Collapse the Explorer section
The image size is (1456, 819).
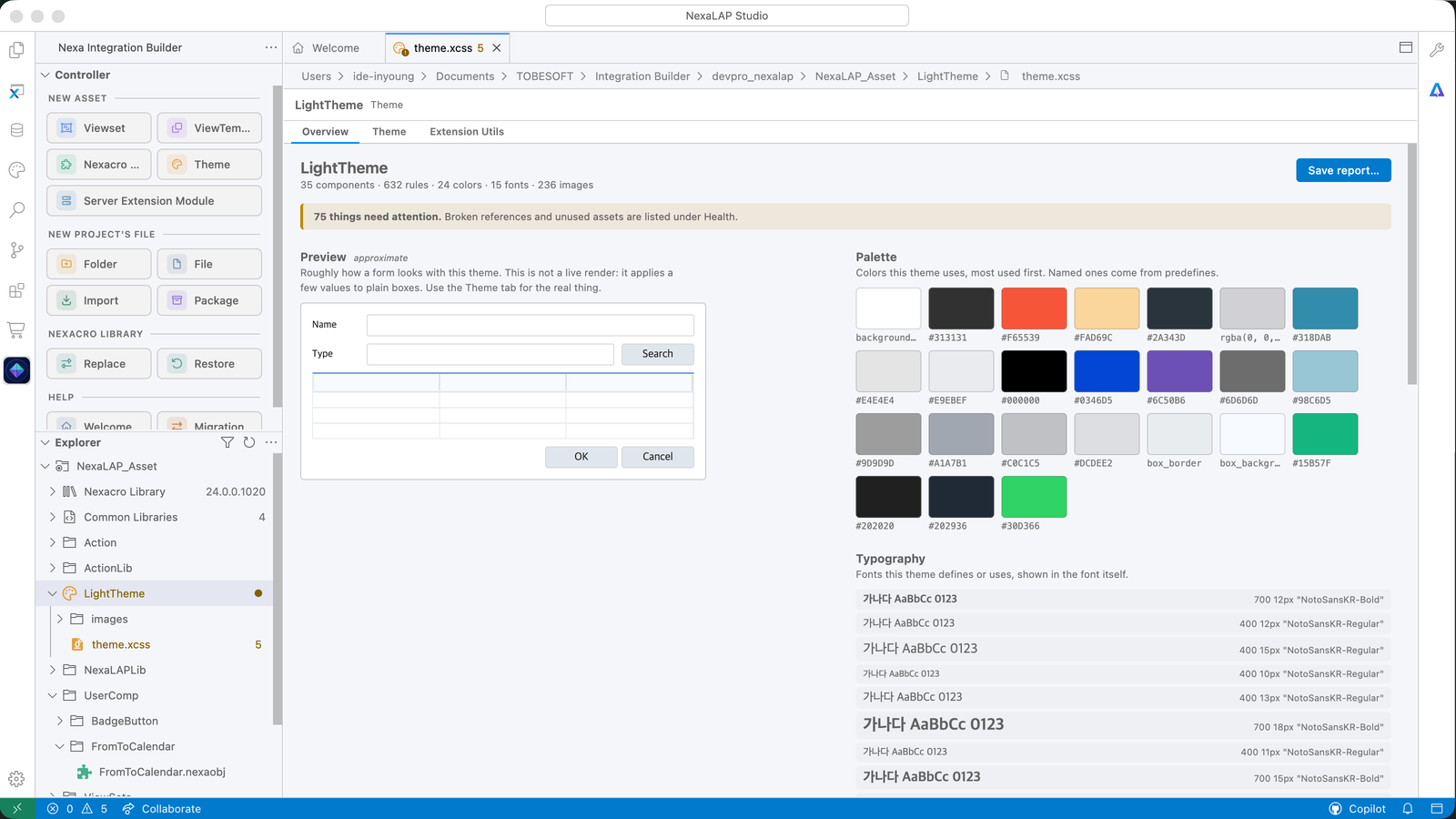pos(45,442)
